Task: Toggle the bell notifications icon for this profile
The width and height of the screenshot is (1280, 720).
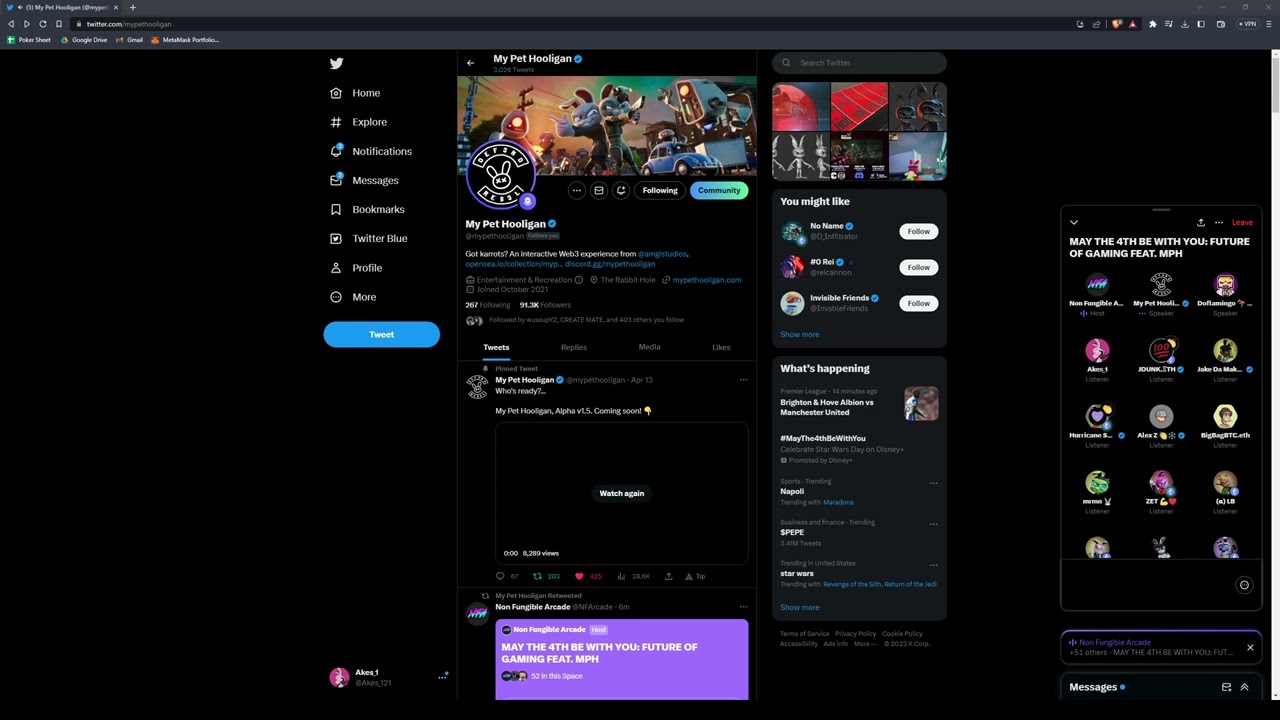Action: click(x=621, y=190)
